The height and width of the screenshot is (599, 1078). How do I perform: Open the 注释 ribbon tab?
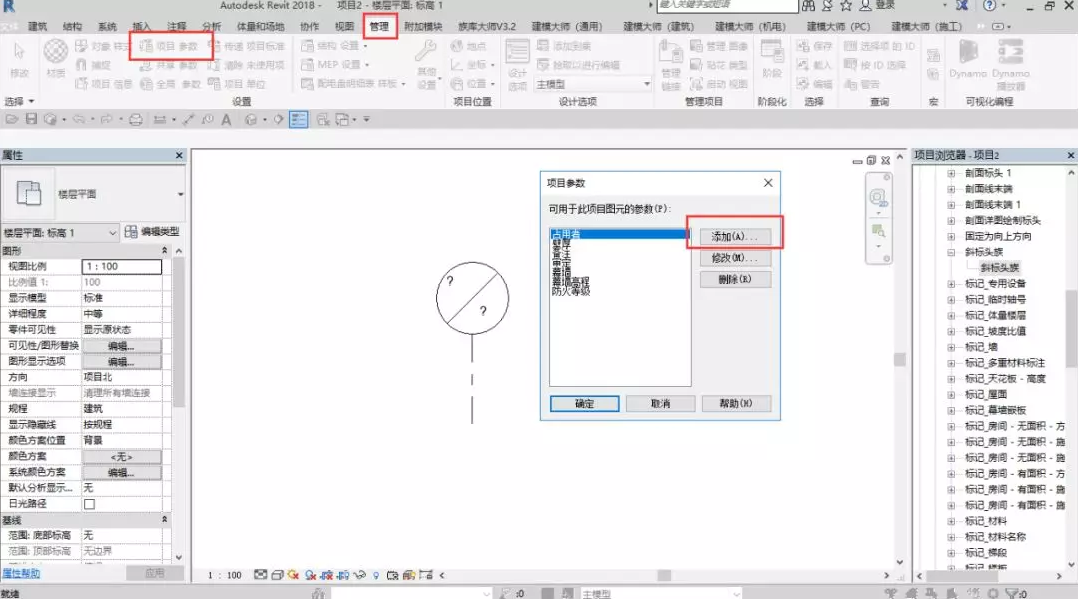pyautogui.click(x=177, y=26)
